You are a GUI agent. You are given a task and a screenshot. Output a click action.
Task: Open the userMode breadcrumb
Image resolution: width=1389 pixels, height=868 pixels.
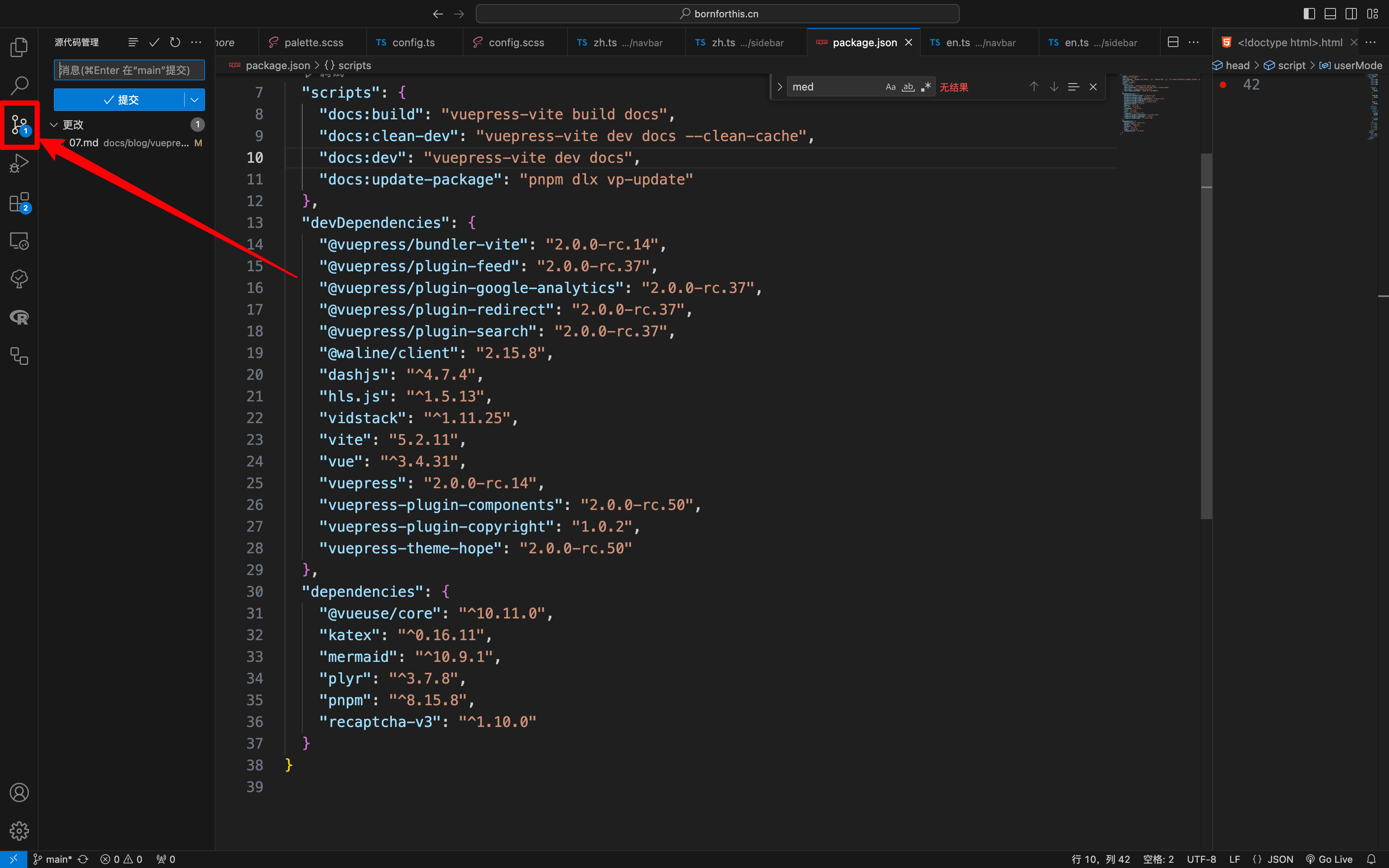tap(1351, 66)
